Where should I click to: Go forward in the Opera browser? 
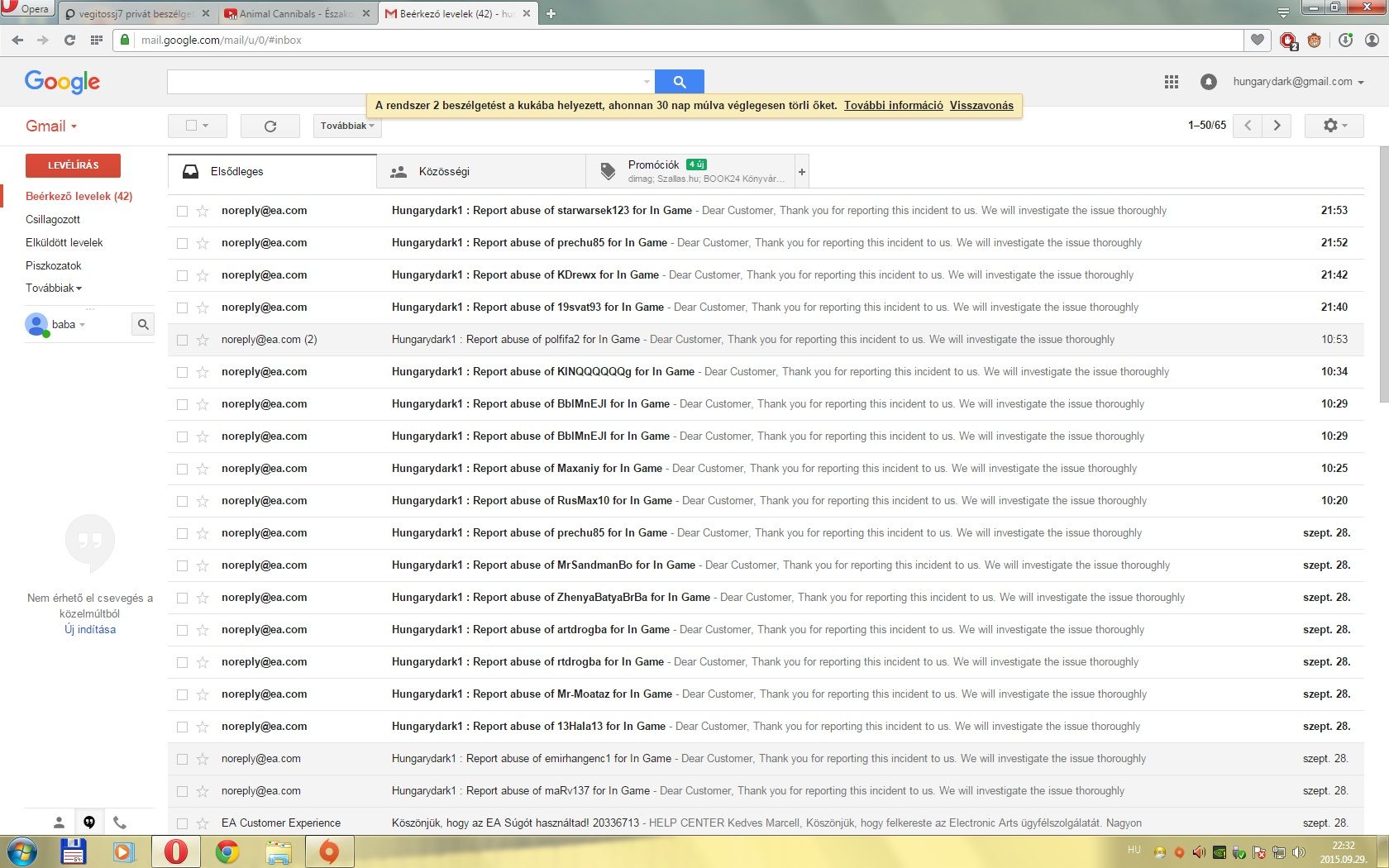(43, 40)
